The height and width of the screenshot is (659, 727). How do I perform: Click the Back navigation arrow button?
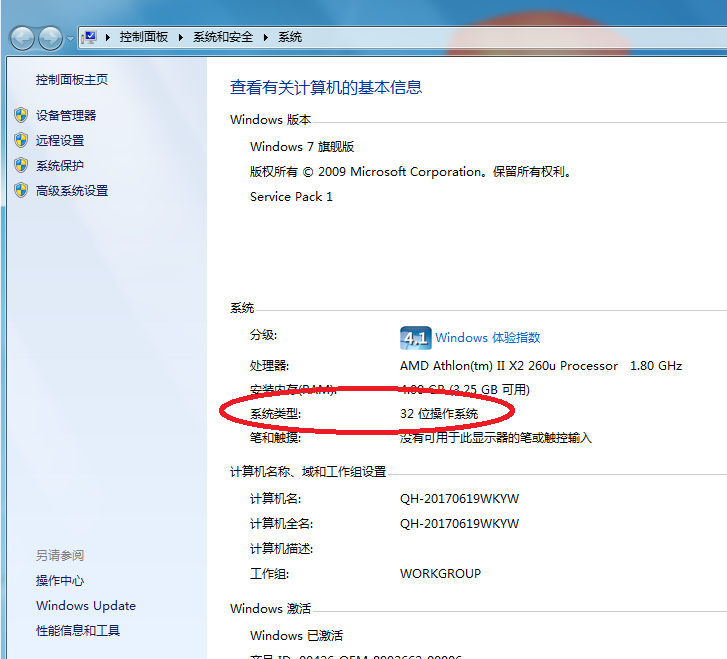pos(22,38)
